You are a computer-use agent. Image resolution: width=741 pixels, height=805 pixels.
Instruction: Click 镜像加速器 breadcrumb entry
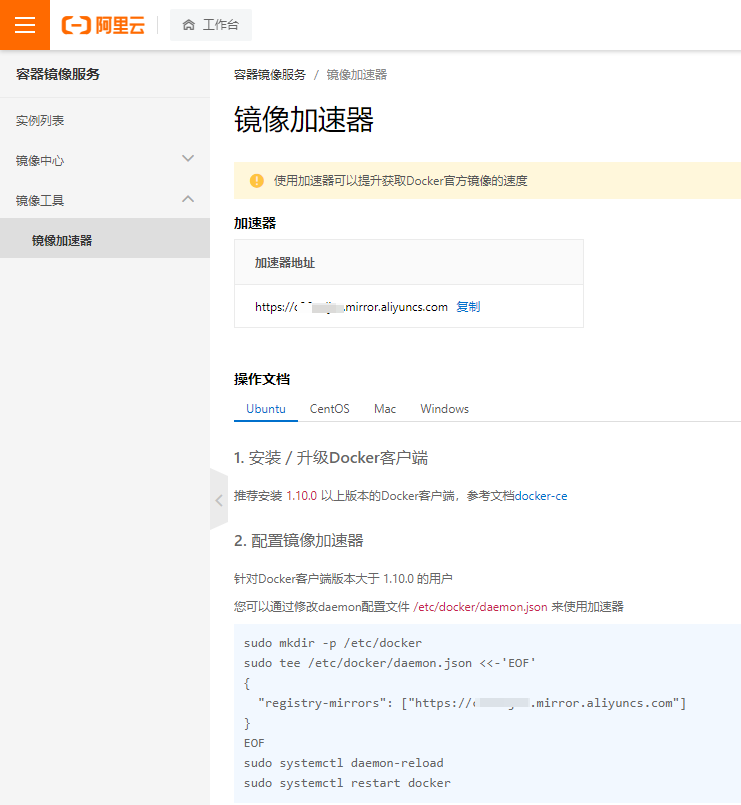(x=356, y=75)
